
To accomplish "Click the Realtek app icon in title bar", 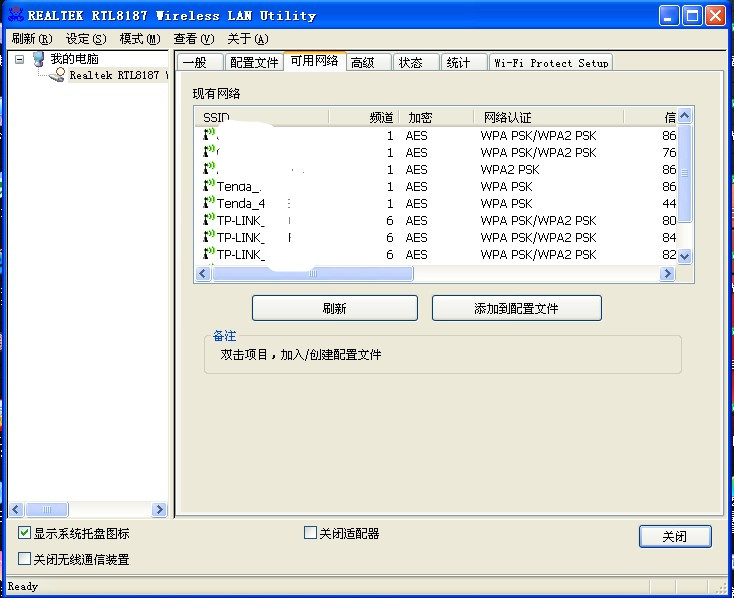I will point(16,14).
